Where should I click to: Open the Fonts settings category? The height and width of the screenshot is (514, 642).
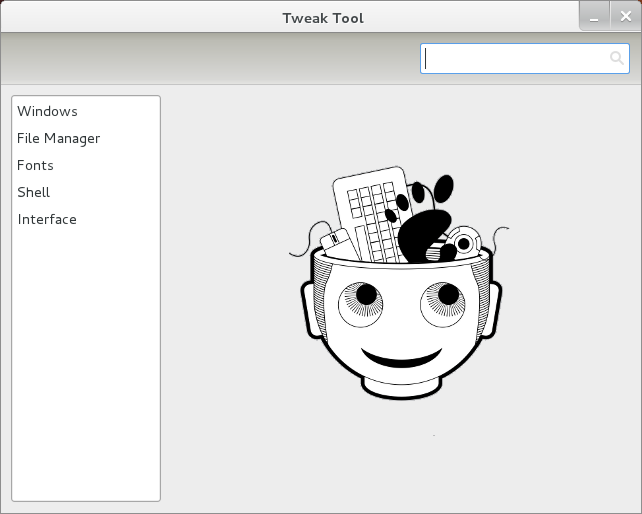coord(86,165)
